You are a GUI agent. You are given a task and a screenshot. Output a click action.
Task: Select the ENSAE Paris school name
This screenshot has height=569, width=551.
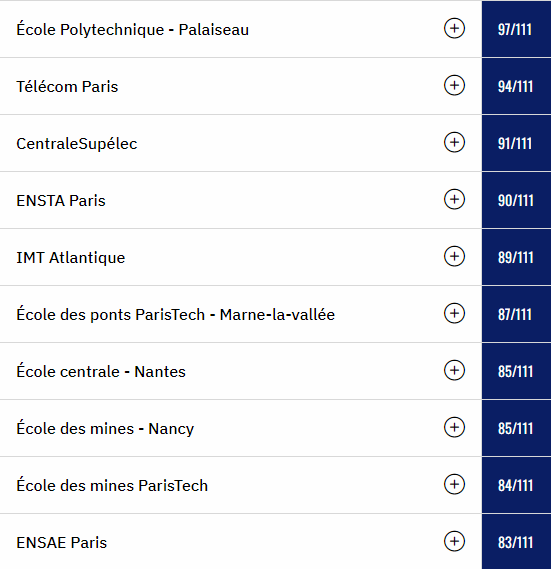pyautogui.click(x=62, y=543)
